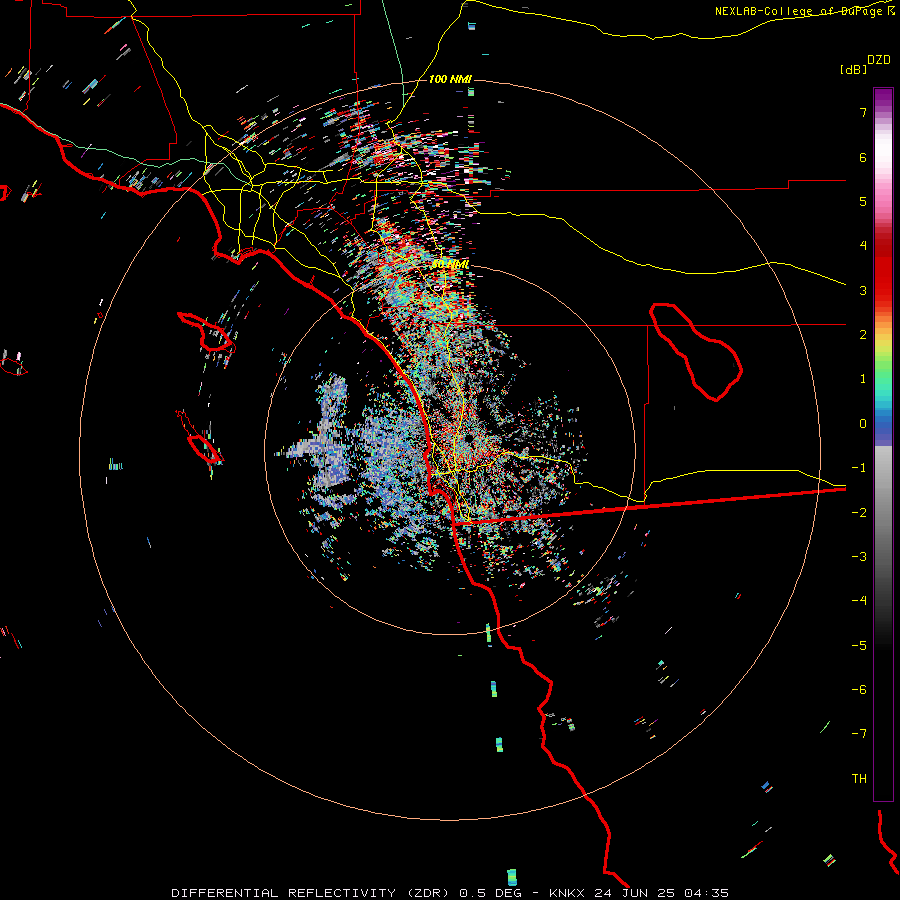
Task: Click the -4 value on color scale
Action: [x=859, y=601]
